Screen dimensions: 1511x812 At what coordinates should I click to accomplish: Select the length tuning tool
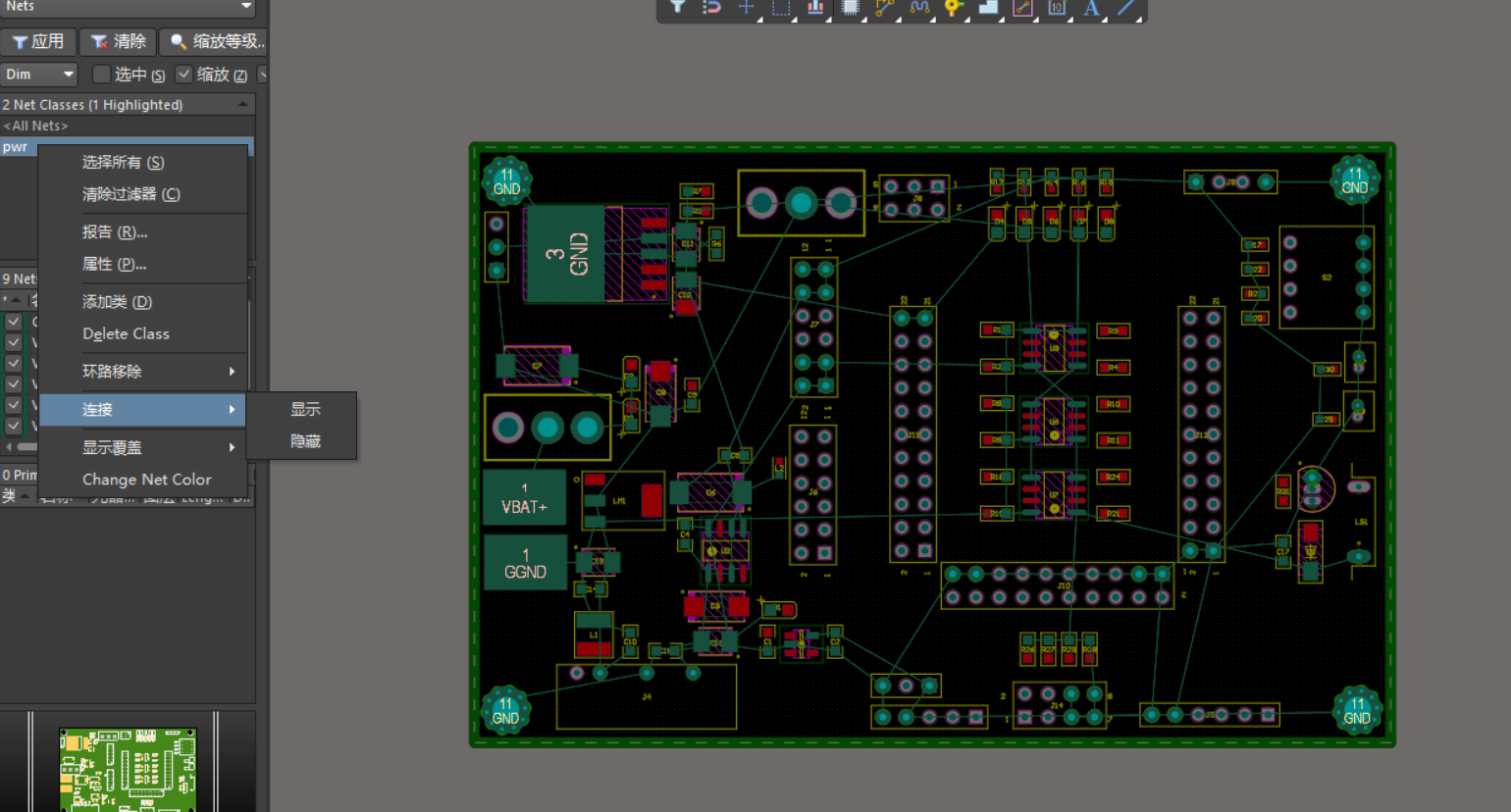[x=919, y=7]
